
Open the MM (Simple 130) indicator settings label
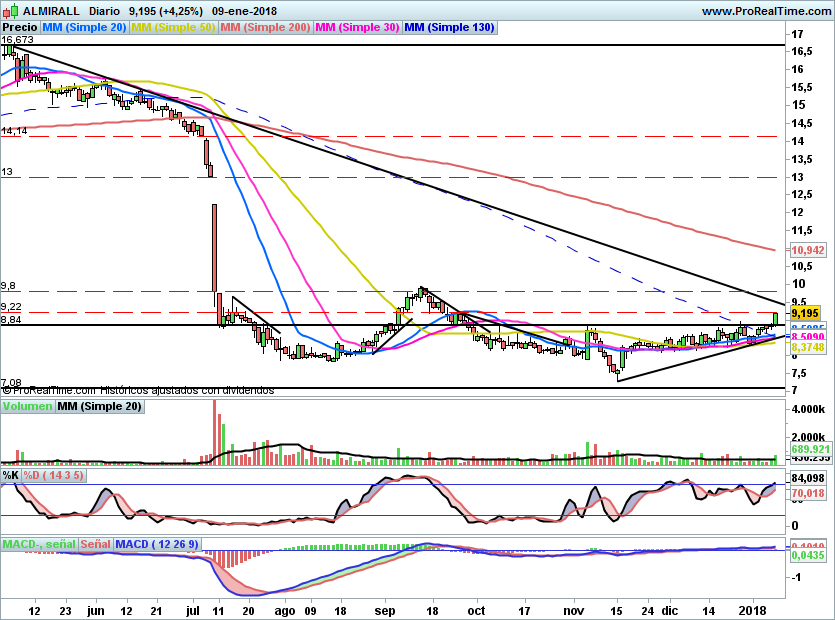[449, 28]
